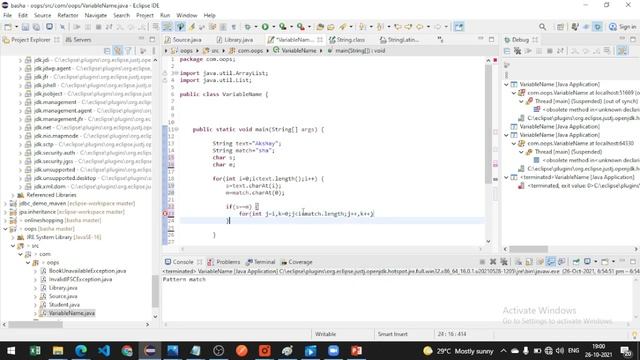Open the Refactor menu

[68, 15]
